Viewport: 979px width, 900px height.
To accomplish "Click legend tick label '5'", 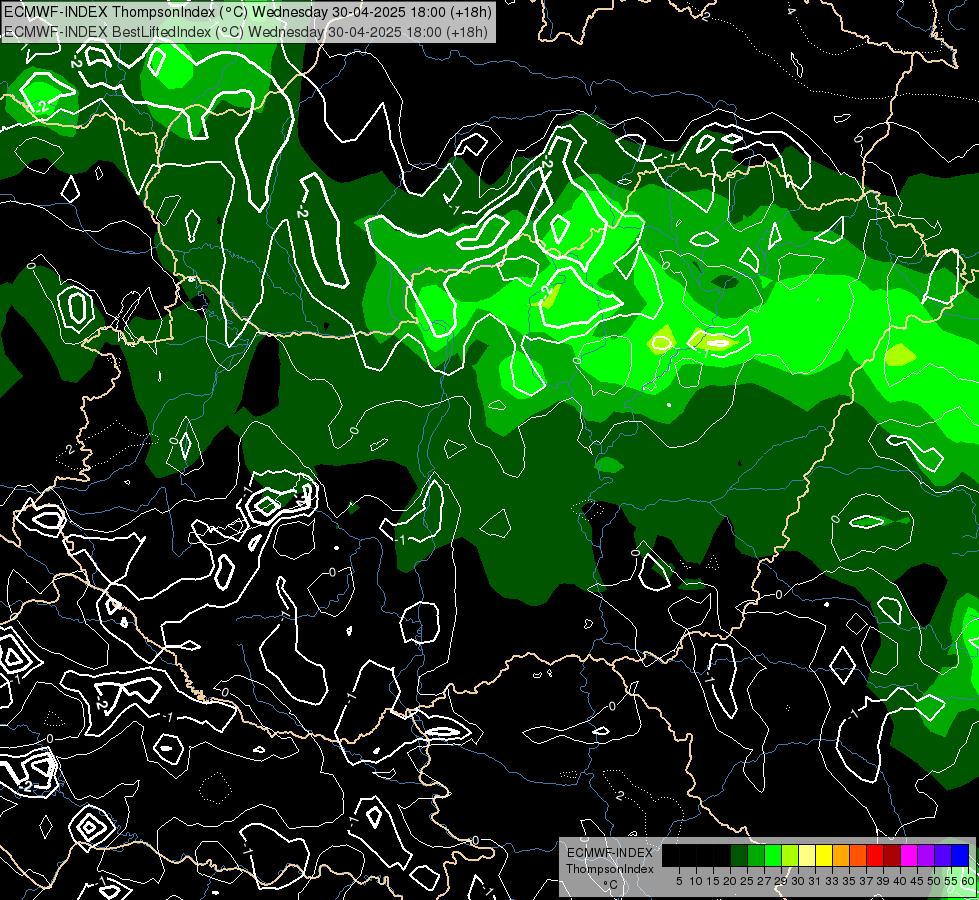I will (x=679, y=881).
